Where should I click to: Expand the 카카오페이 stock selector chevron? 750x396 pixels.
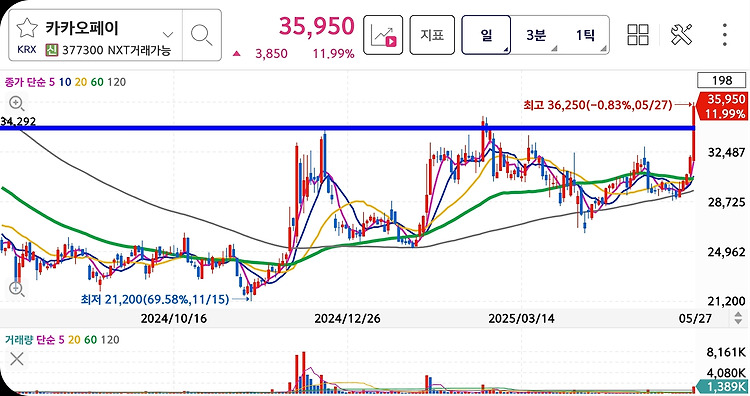pos(167,34)
